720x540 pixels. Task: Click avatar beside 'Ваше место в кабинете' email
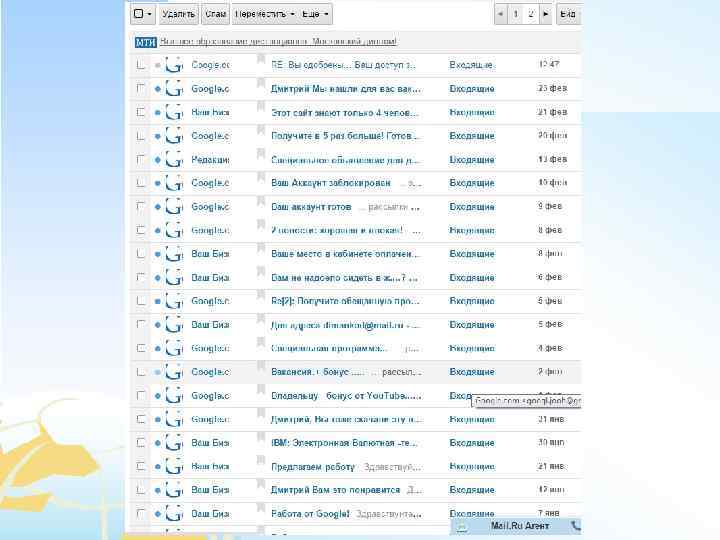tap(174, 253)
